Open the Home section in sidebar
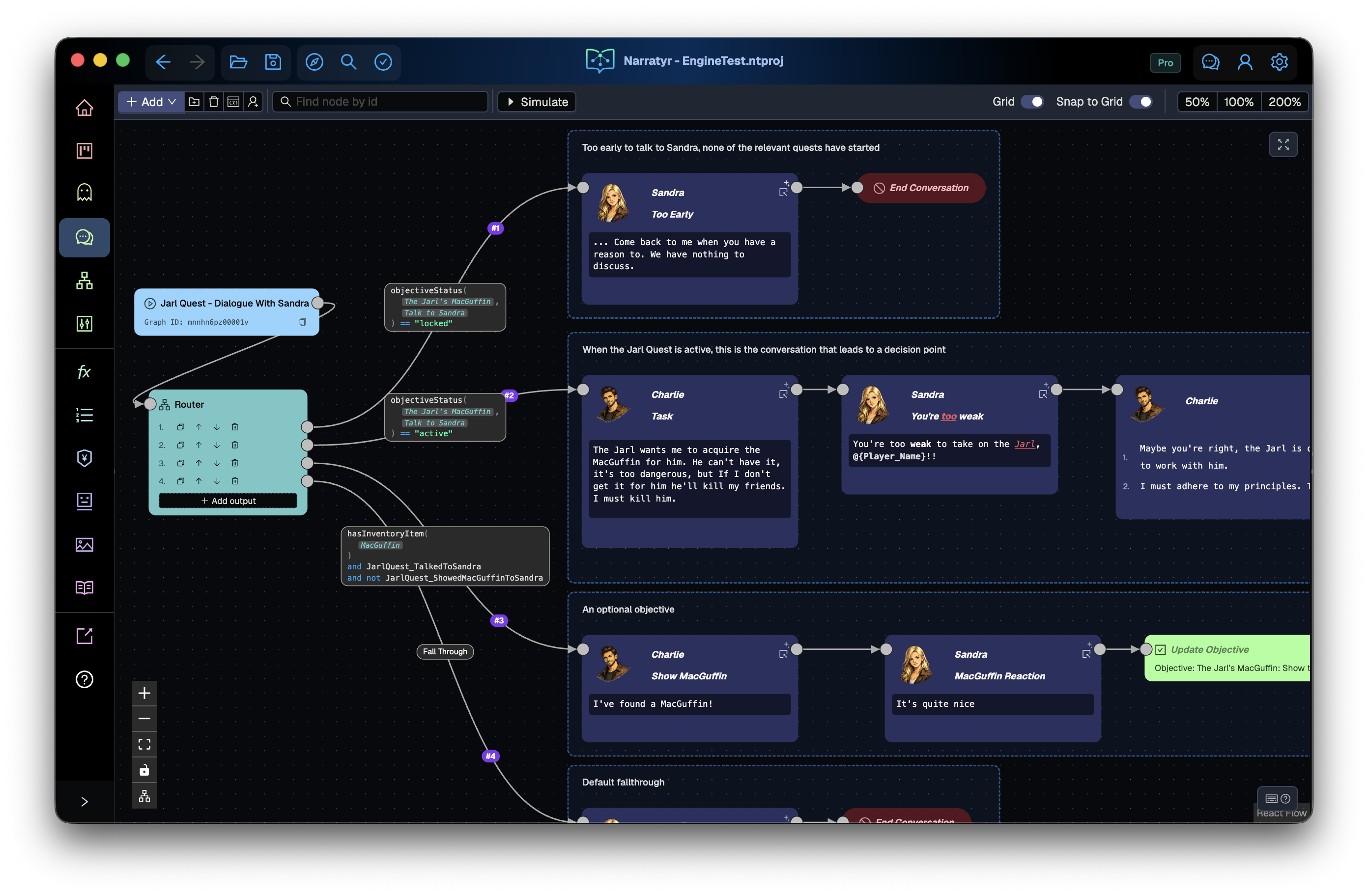Viewport: 1368px width, 896px height. click(85, 108)
